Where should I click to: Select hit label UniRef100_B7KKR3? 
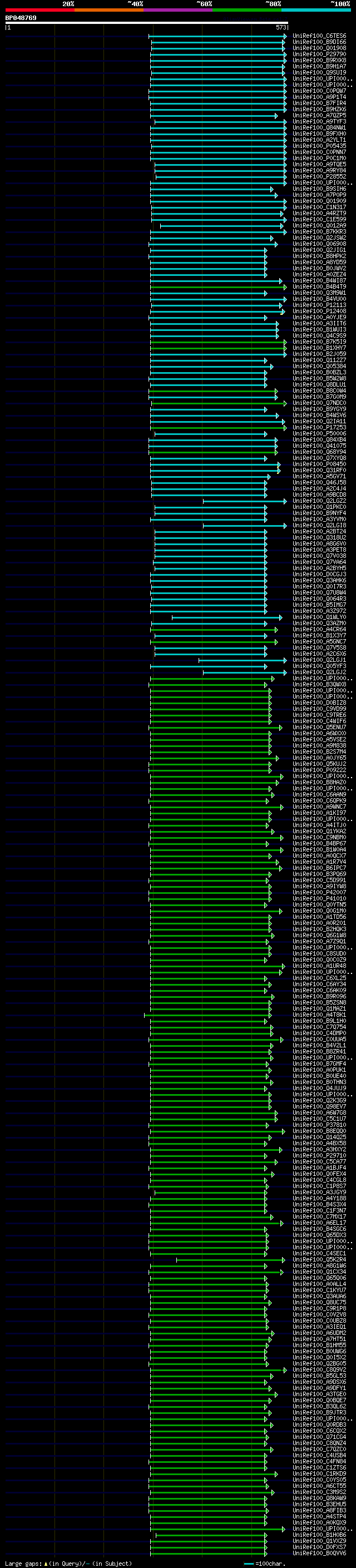click(x=319, y=232)
